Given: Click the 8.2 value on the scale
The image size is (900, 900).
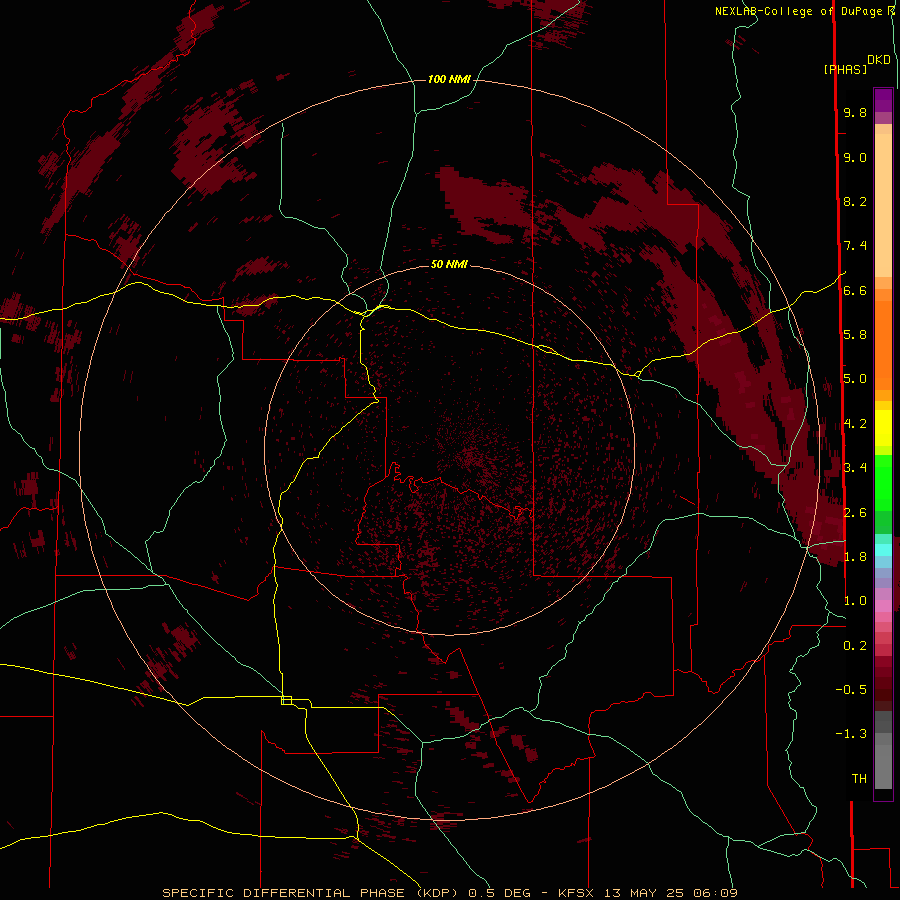Looking at the screenshot, I should pyautogui.click(x=855, y=201).
